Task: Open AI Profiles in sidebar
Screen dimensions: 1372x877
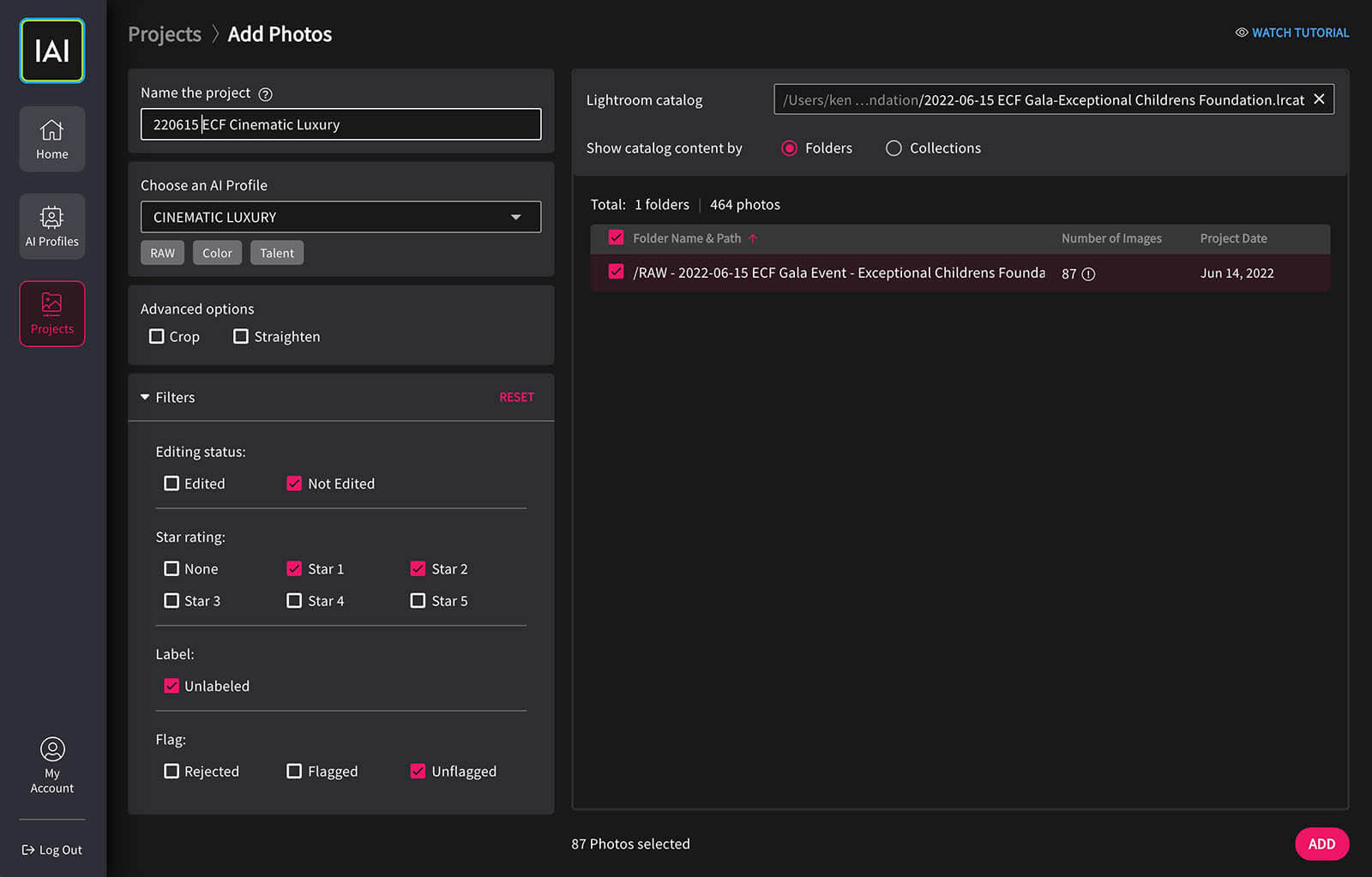Action: pyautogui.click(x=52, y=226)
